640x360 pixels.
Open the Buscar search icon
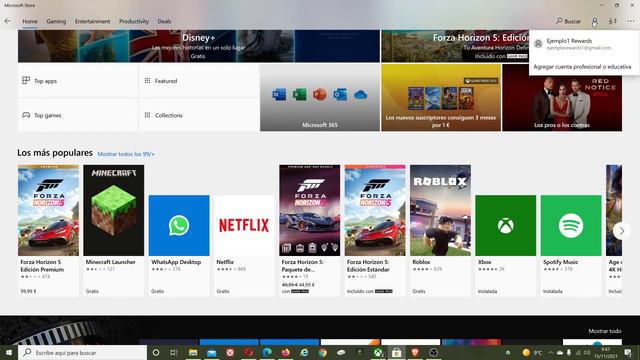(x=568, y=21)
